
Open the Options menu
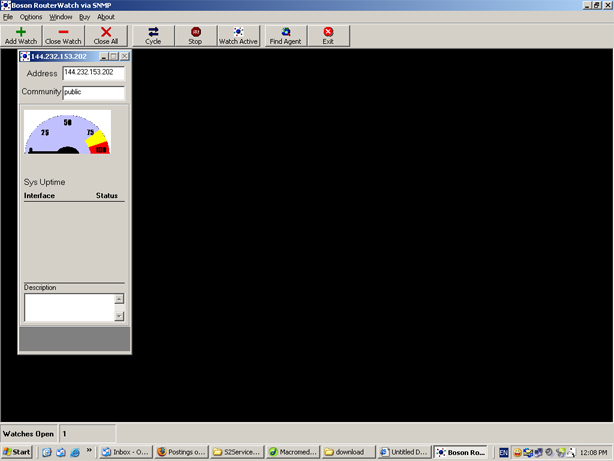tap(31, 17)
